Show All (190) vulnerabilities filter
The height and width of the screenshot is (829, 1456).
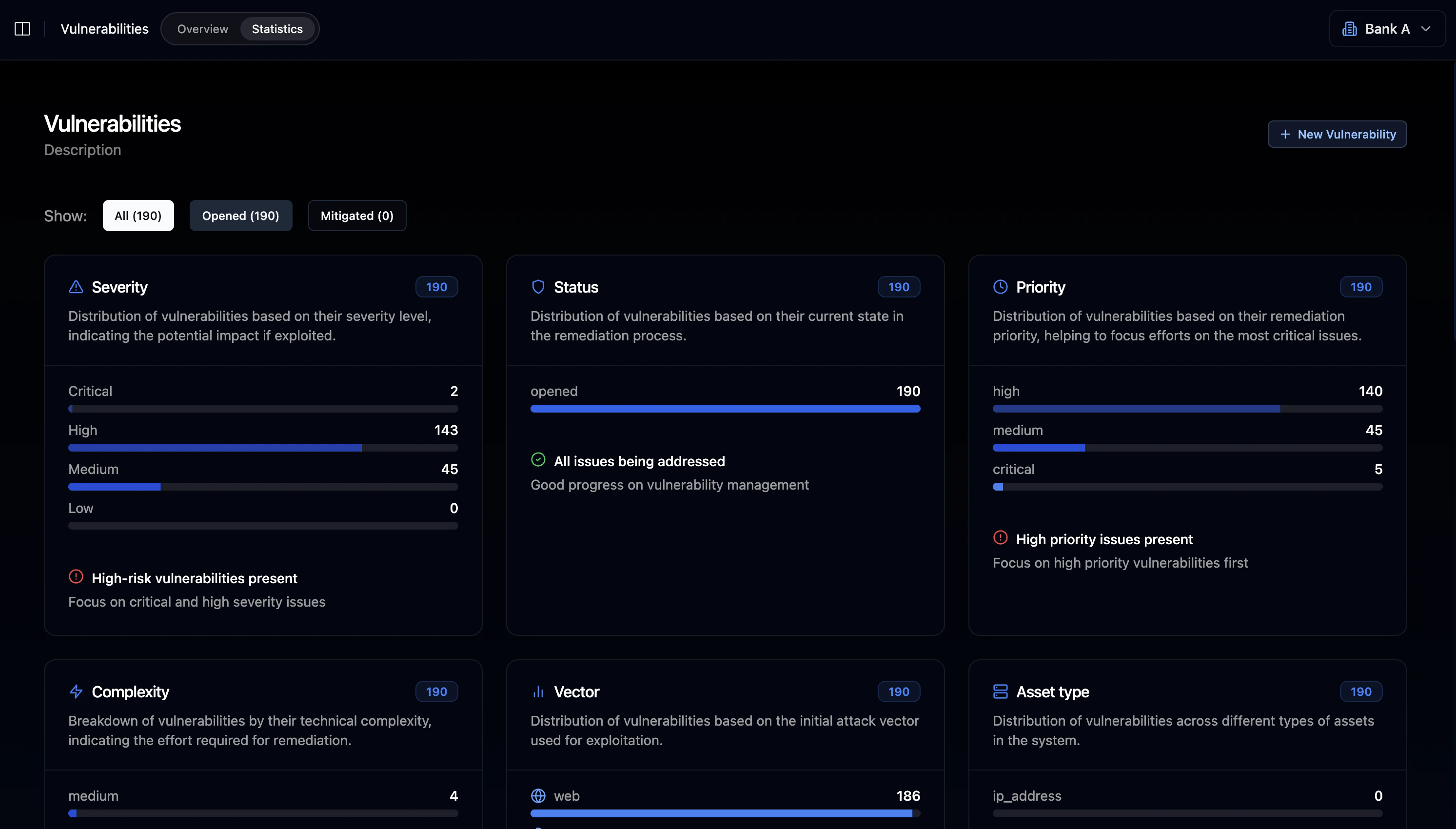tap(138, 216)
